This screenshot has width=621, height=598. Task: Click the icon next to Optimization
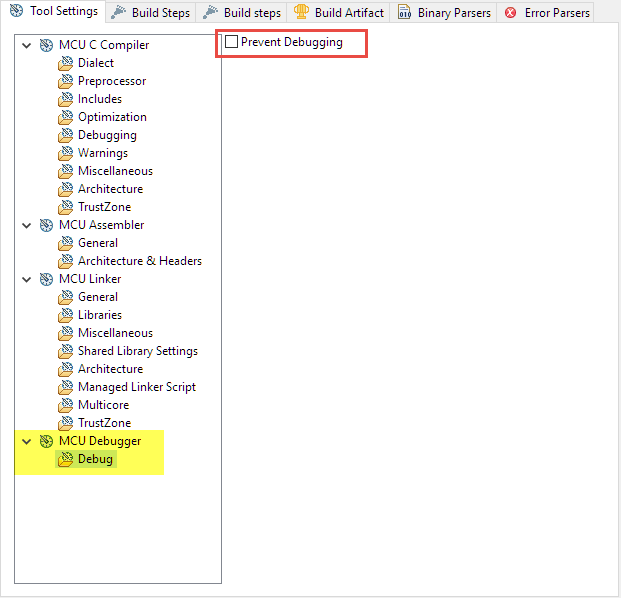pos(66,117)
